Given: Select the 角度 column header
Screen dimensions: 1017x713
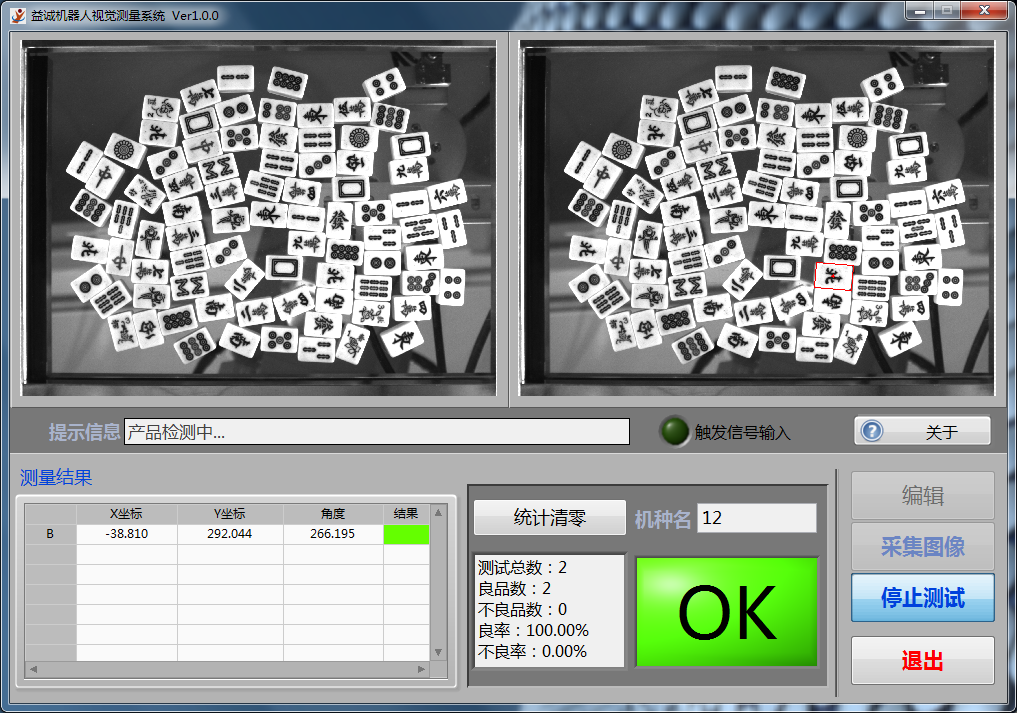Looking at the screenshot, I should [333, 514].
